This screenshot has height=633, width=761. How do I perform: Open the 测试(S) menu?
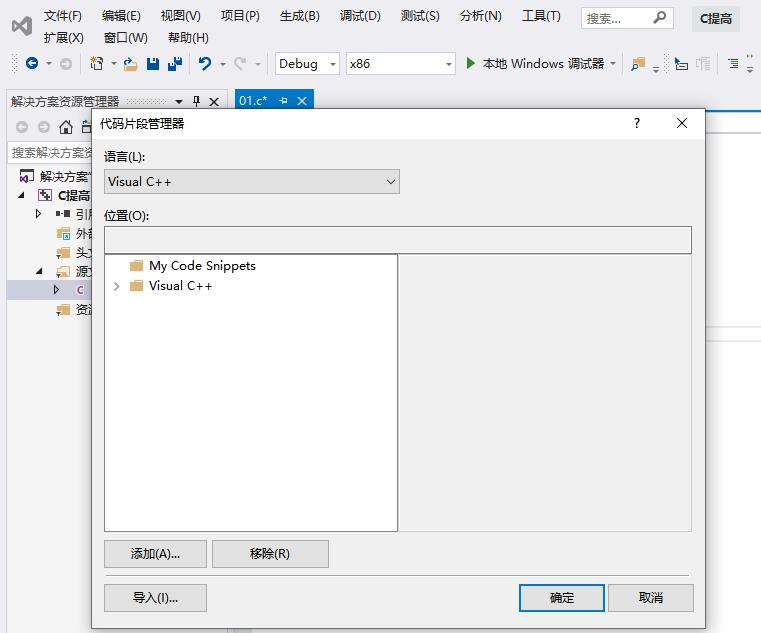point(420,16)
